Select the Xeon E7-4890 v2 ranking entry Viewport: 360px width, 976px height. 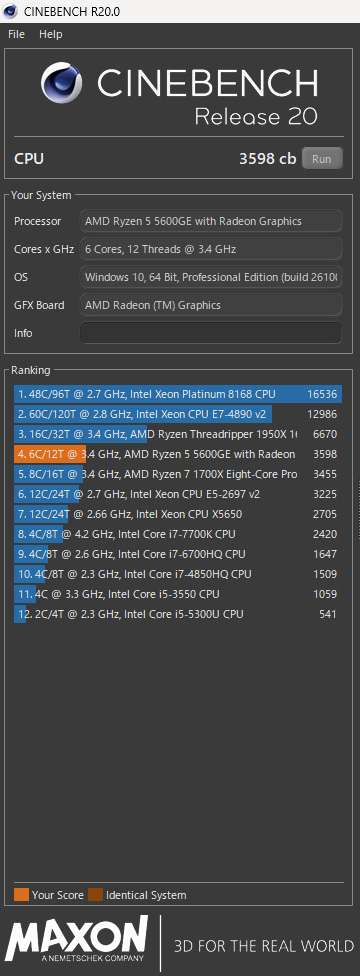click(x=178, y=414)
